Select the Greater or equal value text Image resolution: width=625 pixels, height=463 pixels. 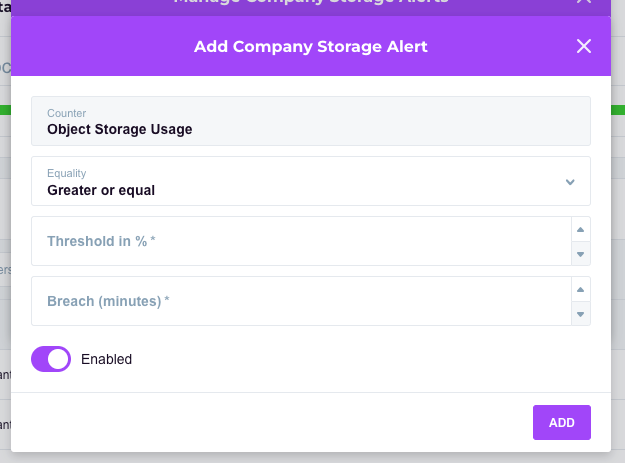tap(101, 190)
